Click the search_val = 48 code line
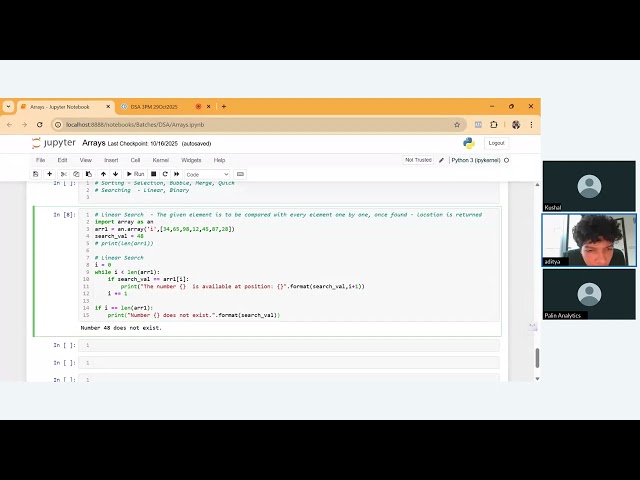The image size is (640, 480). (x=119, y=236)
